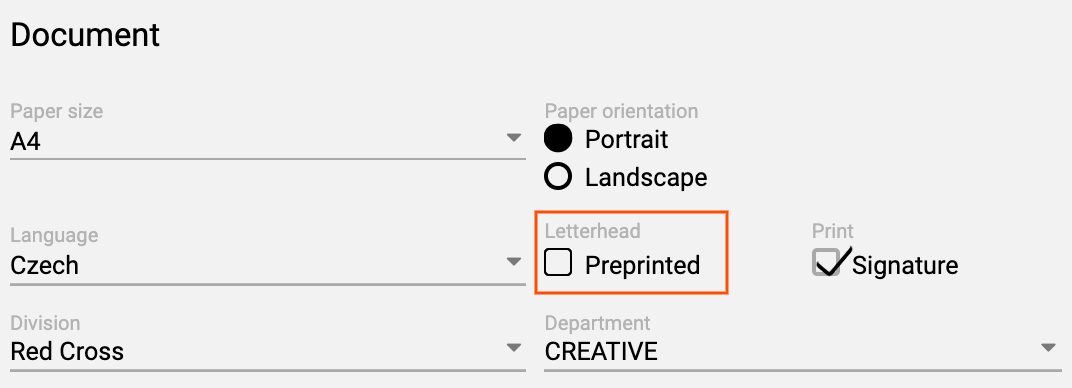Click the A4 paper size value
The image size is (1072, 388).
click(25, 142)
